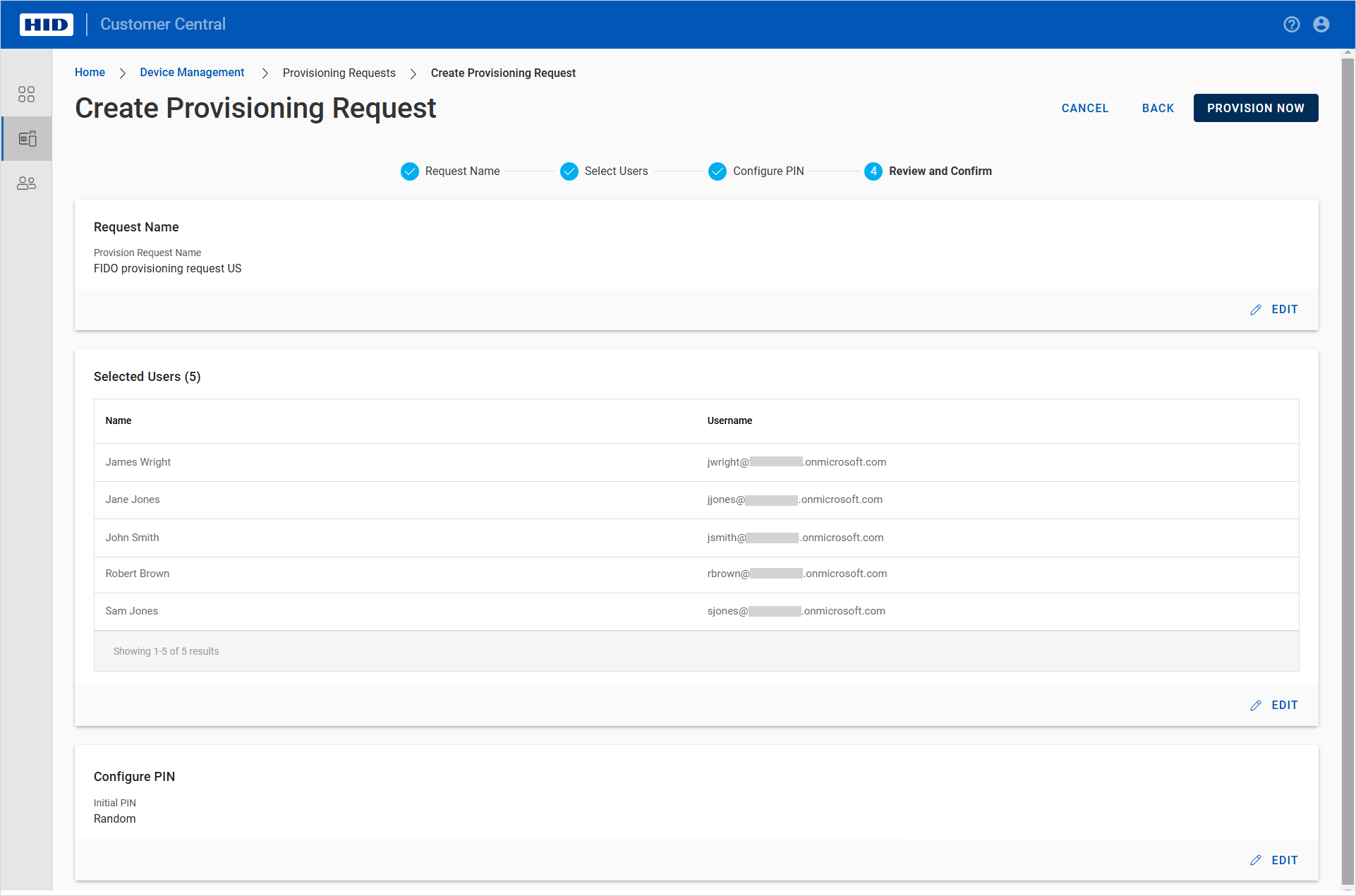The height and width of the screenshot is (896, 1356).
Task: Click step 4 Review and Confirm circle
Action: (873, 171)
